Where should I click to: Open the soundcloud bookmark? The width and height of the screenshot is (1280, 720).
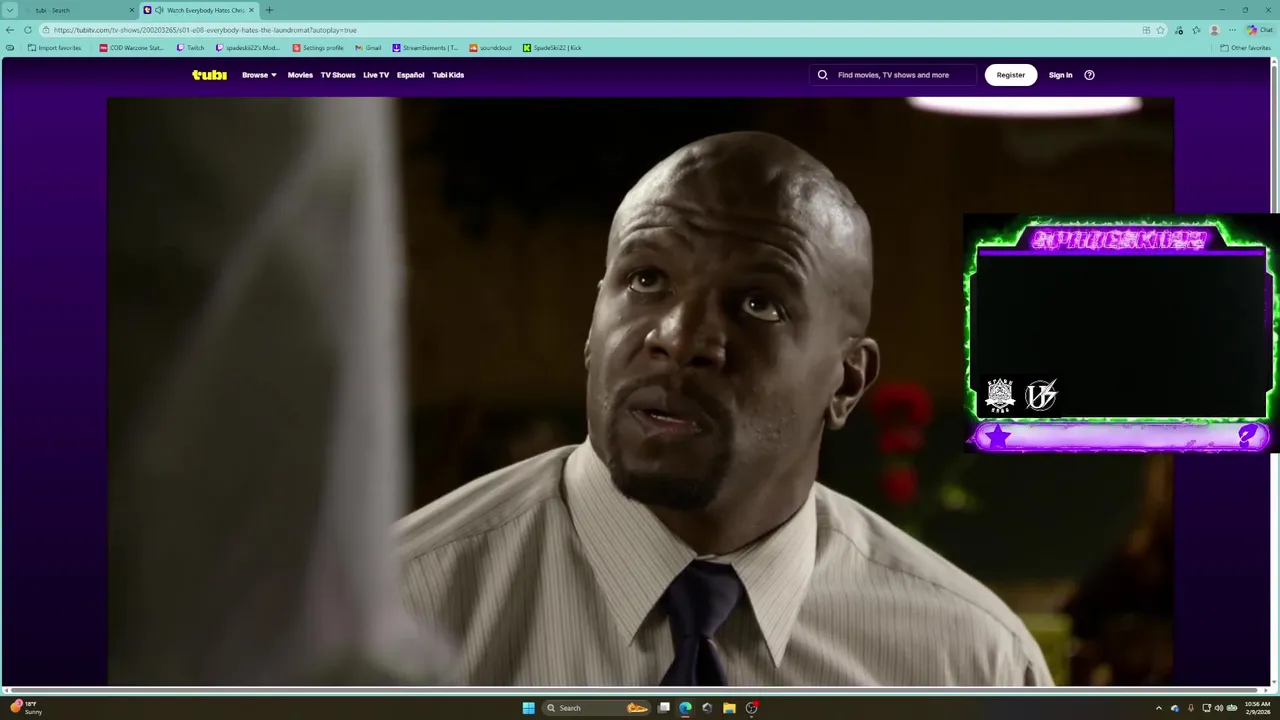(x=491, y=48)
